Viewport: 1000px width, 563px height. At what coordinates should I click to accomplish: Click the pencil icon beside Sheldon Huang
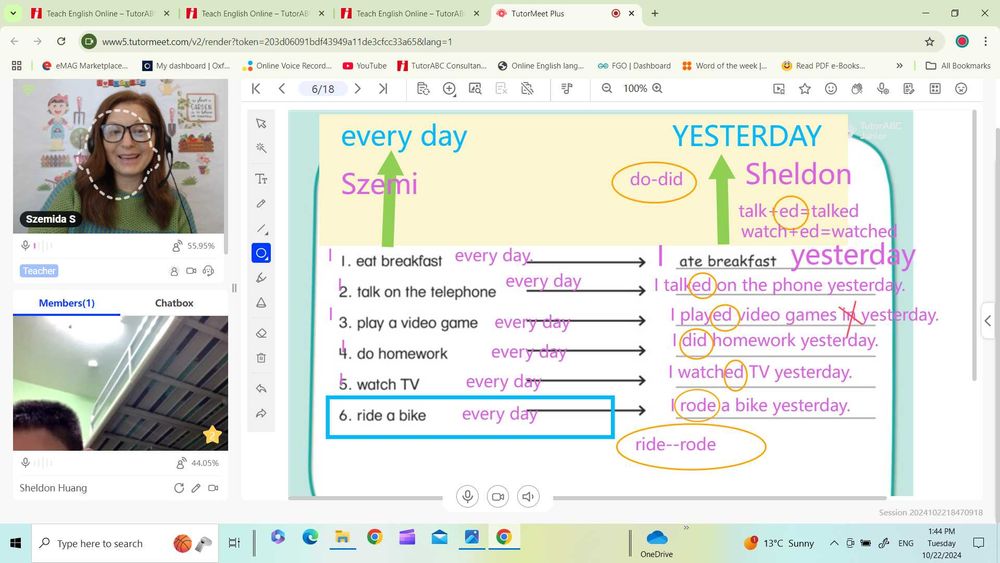coord(196,488)
